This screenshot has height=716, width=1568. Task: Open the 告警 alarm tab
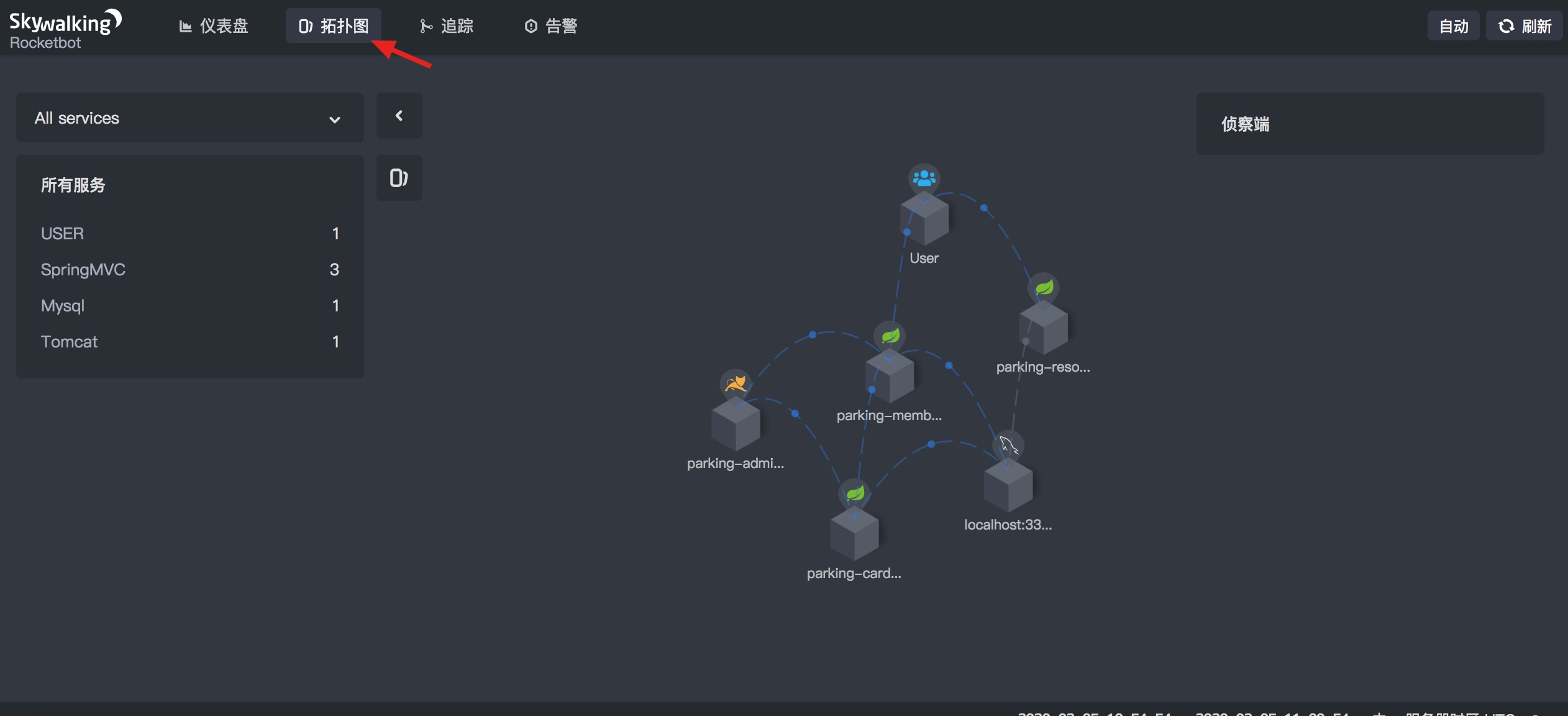click(x=551, y=26)
